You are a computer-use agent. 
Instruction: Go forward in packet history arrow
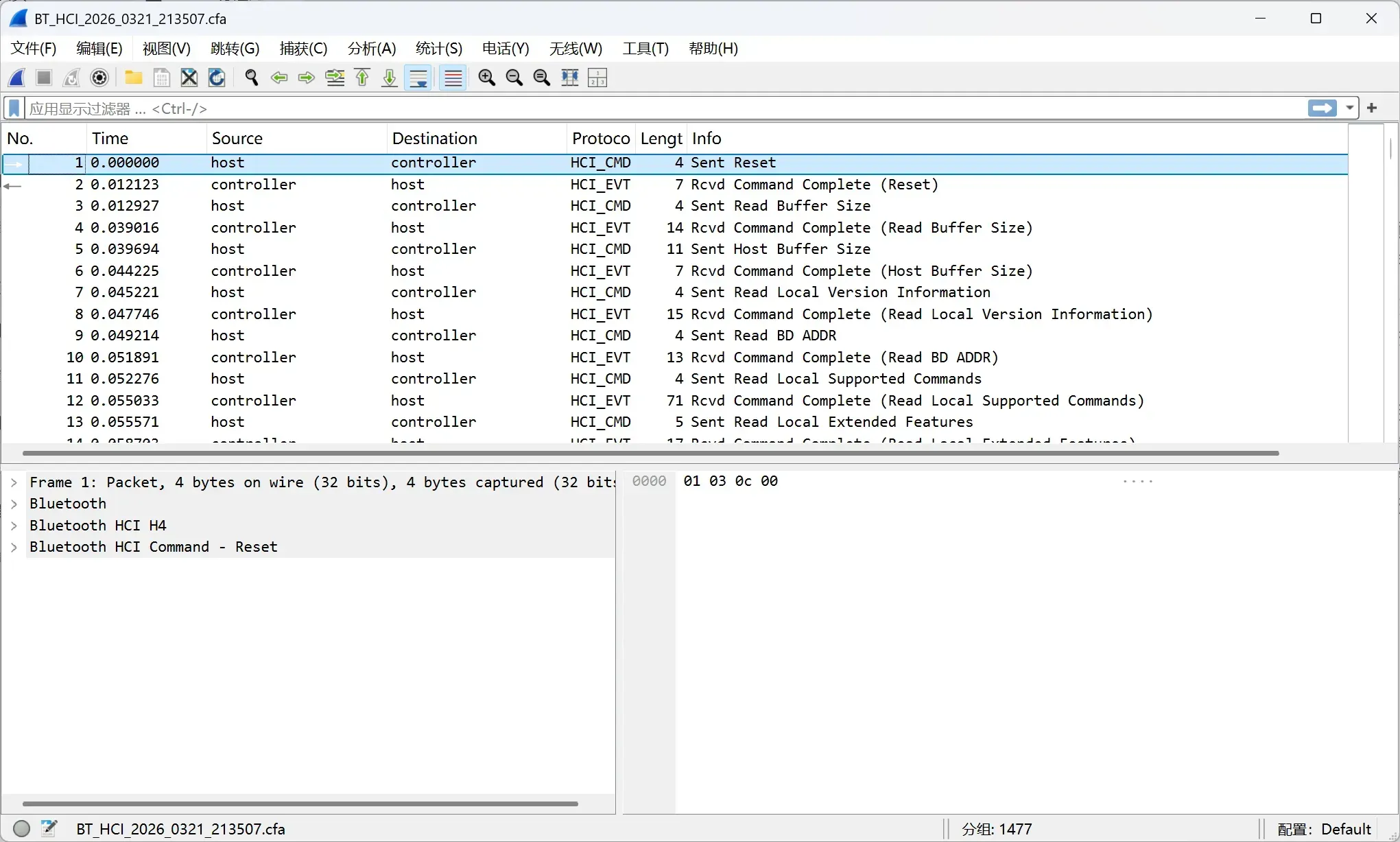click(x=307, y=78)
